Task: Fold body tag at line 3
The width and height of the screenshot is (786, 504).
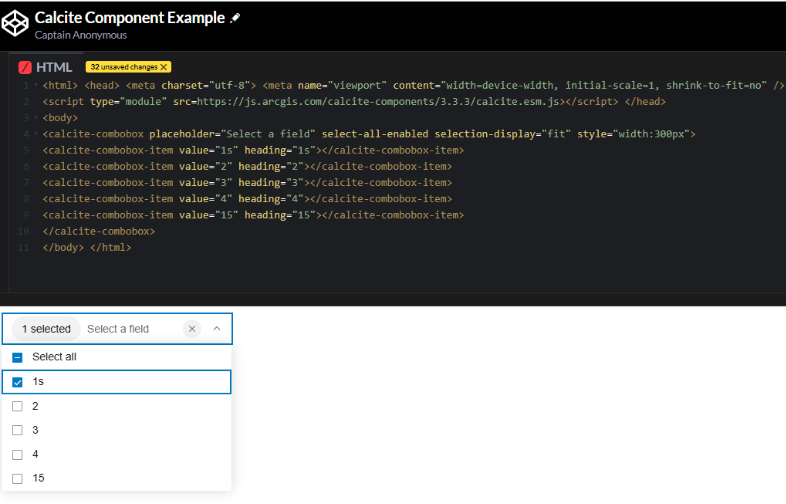Action: pyautogui.click(x=36, y=118)
